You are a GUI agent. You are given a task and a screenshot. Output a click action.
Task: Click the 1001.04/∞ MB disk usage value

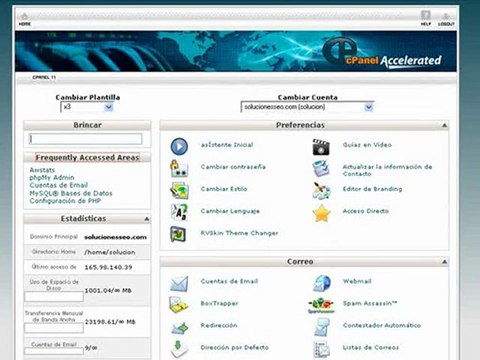click(108, 291)
